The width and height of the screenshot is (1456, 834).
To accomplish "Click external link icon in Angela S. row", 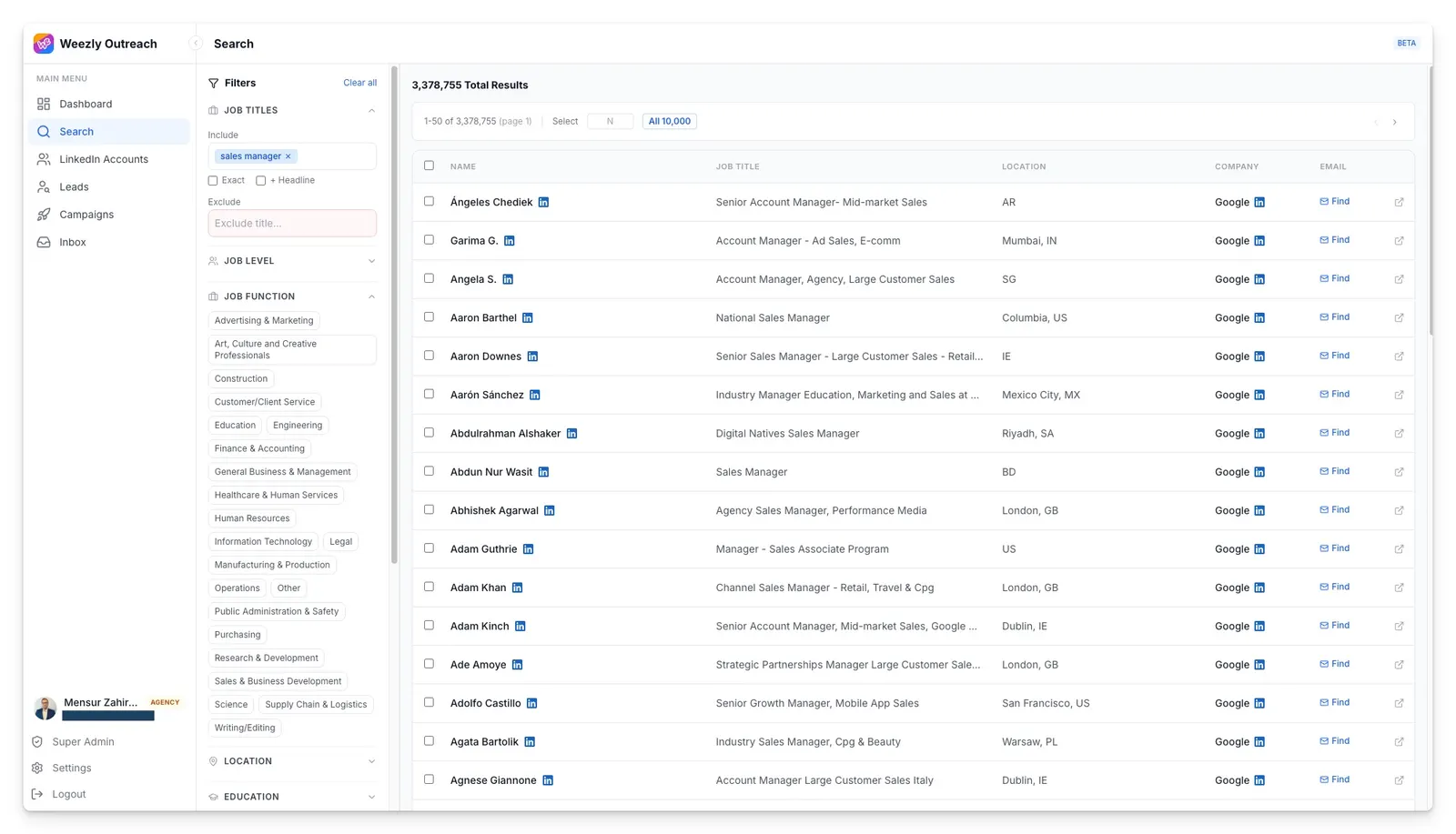I will pyautogui.click(x=1399, y=279).
